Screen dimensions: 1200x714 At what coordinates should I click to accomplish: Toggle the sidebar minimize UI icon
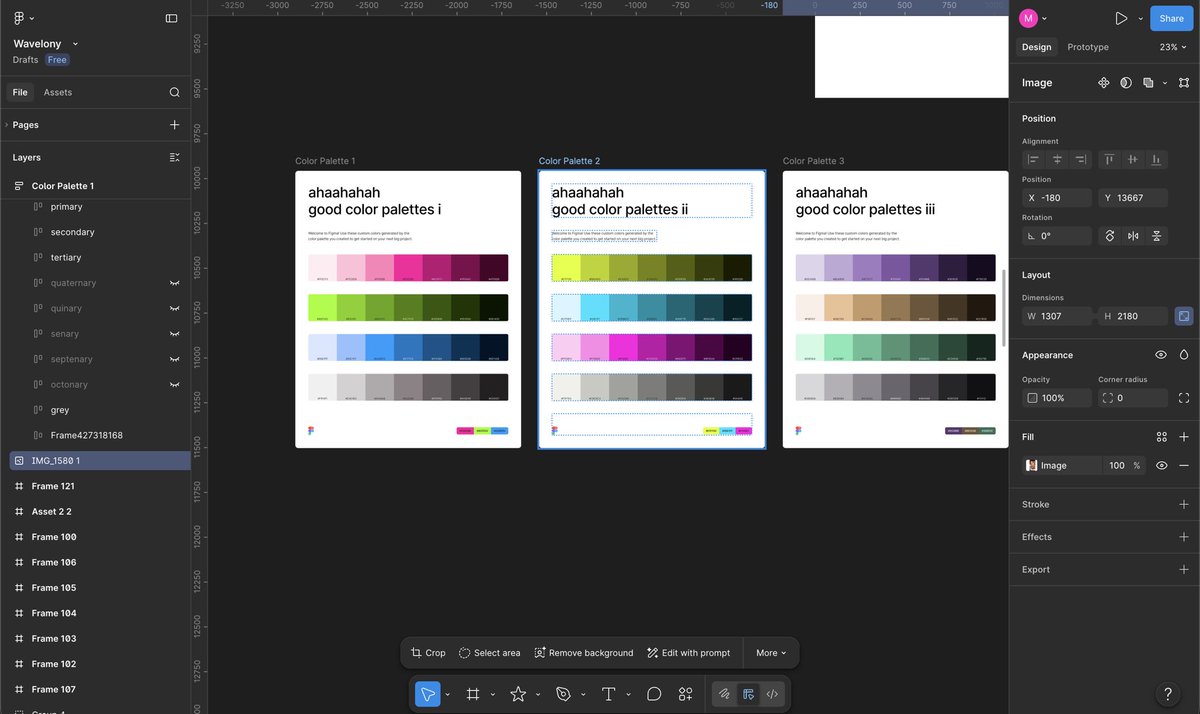point(171,18)
